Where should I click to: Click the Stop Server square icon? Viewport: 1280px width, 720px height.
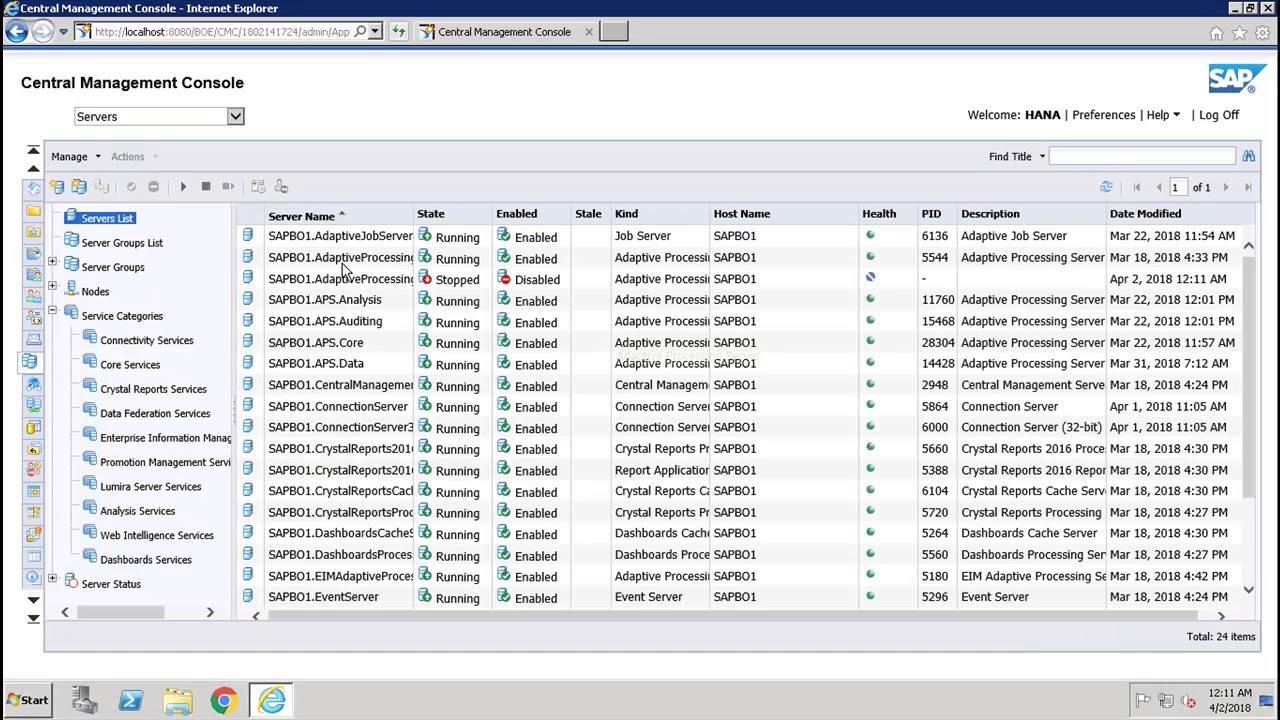coord(206,187)
